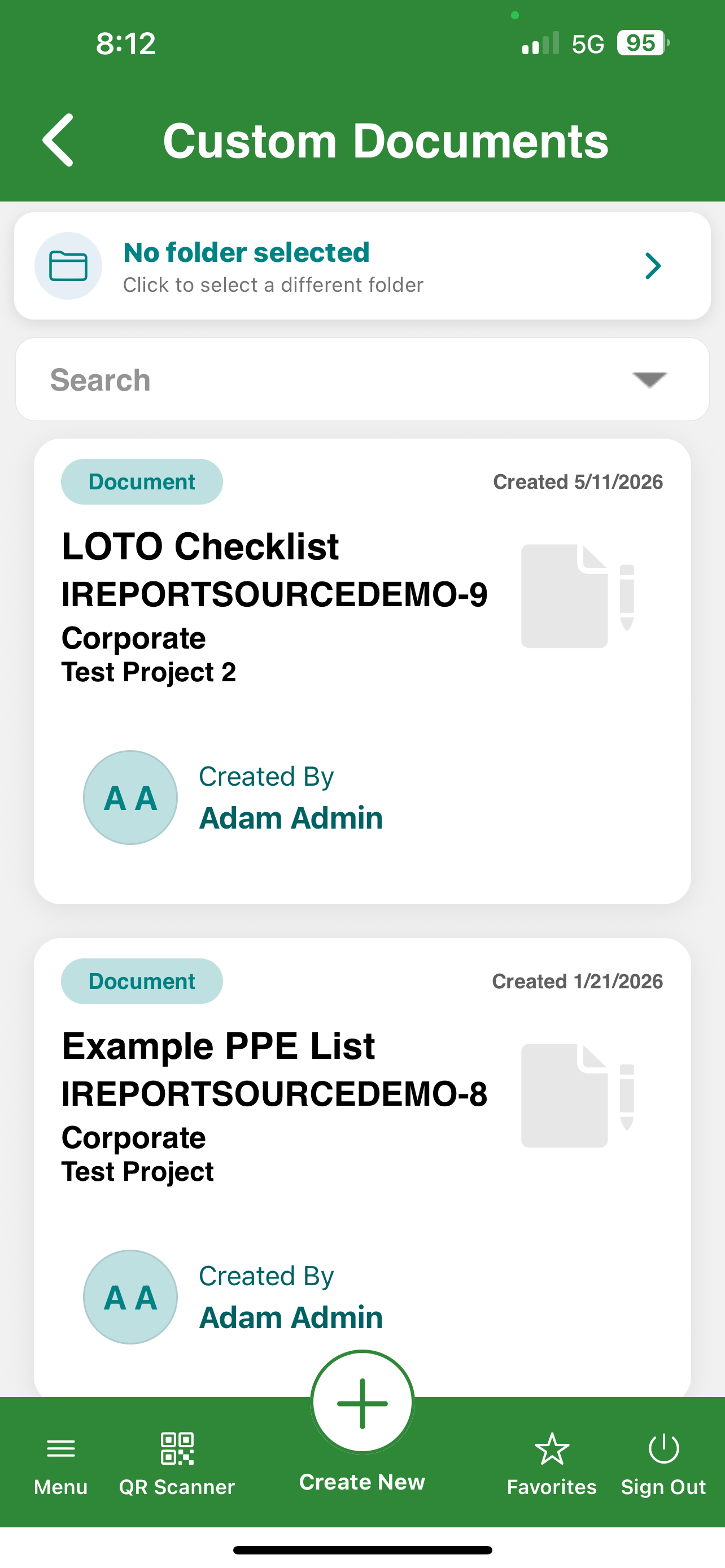Tap the plus Create New button
This screenshot has height=1568, width=725.
click(x=362, y=1403)
